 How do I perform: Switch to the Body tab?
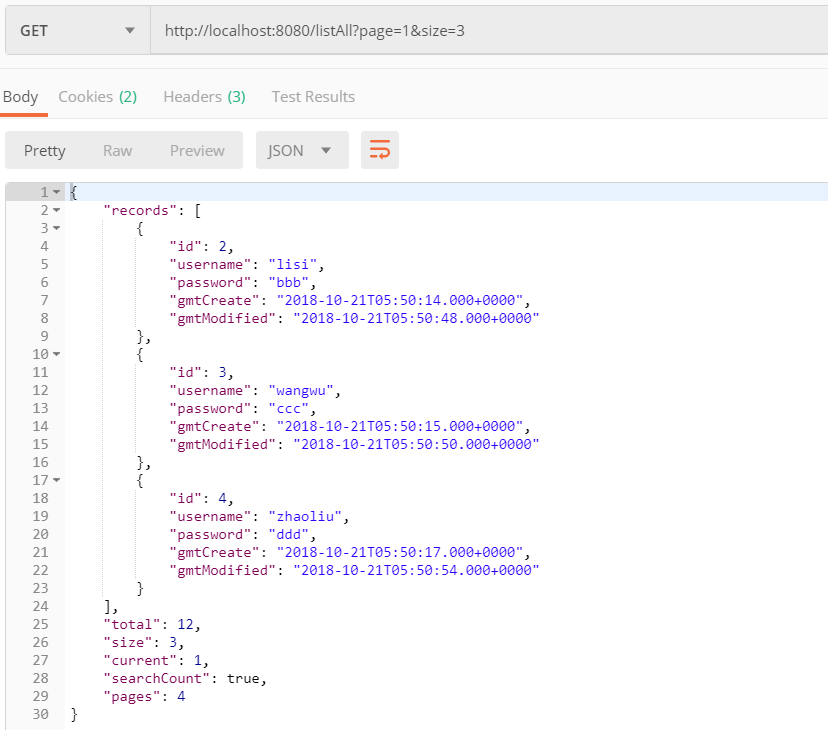21,97
